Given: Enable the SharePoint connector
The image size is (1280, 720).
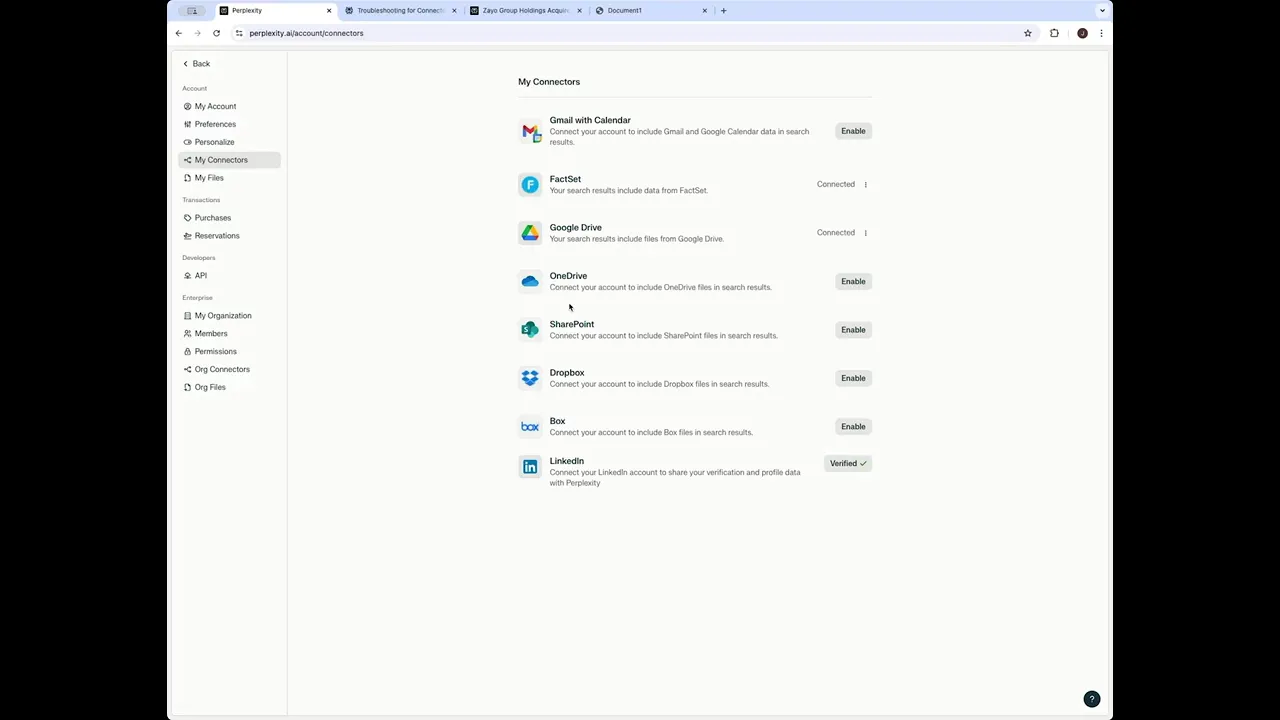Looking at the screenshot, I should (853, 329).
